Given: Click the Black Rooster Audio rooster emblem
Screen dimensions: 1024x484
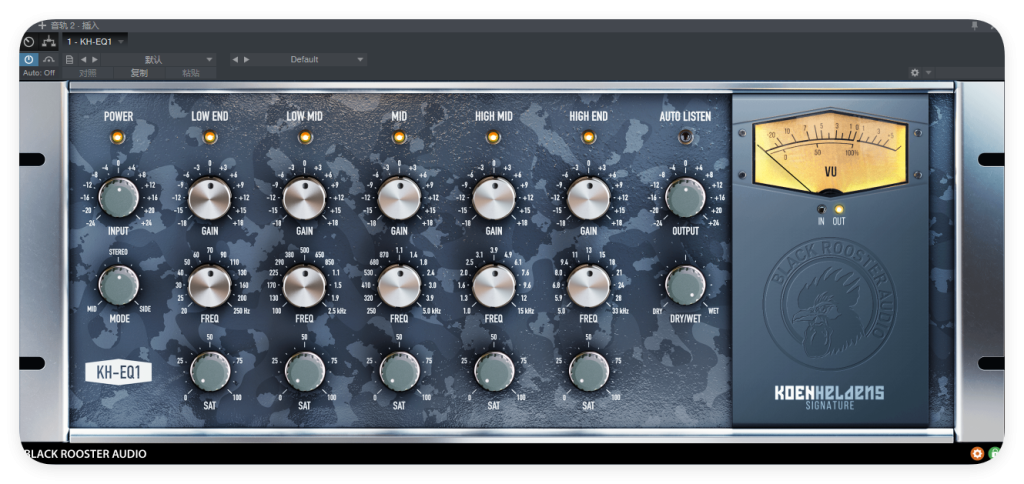Looking at the screenshot, I should [x=830, y=305].
